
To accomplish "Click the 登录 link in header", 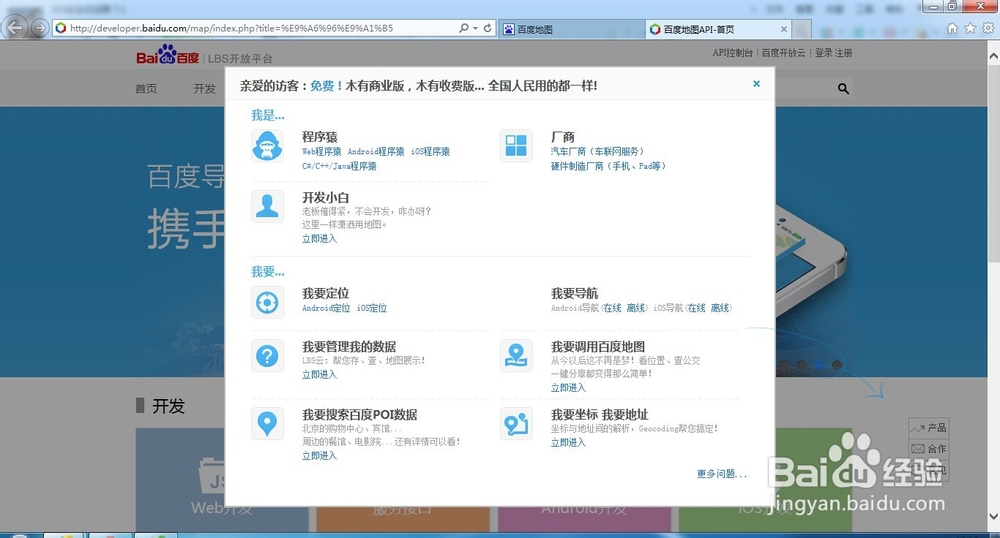I will [823, 53].
